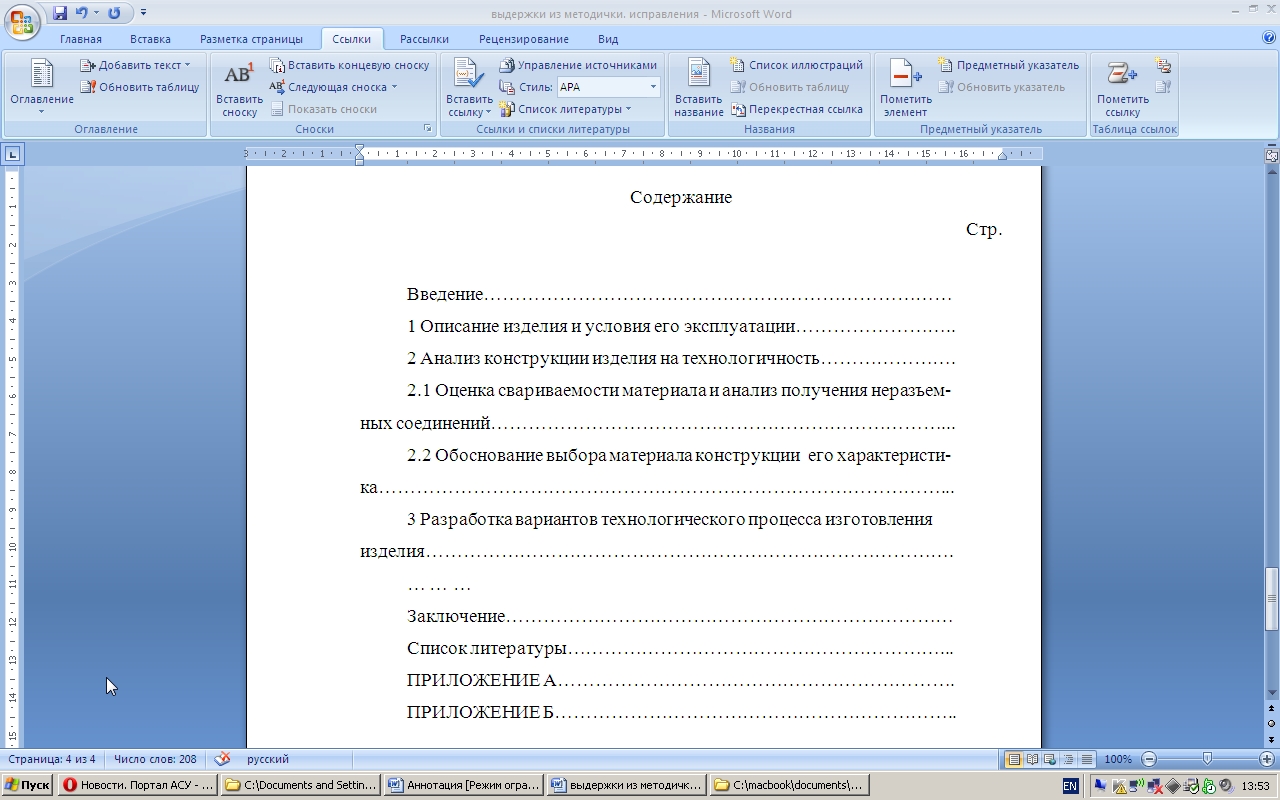Click zoom in plus button
Image resolution: width=1280 pixels, height=800 pixels.
click(x=1266, y=759)
